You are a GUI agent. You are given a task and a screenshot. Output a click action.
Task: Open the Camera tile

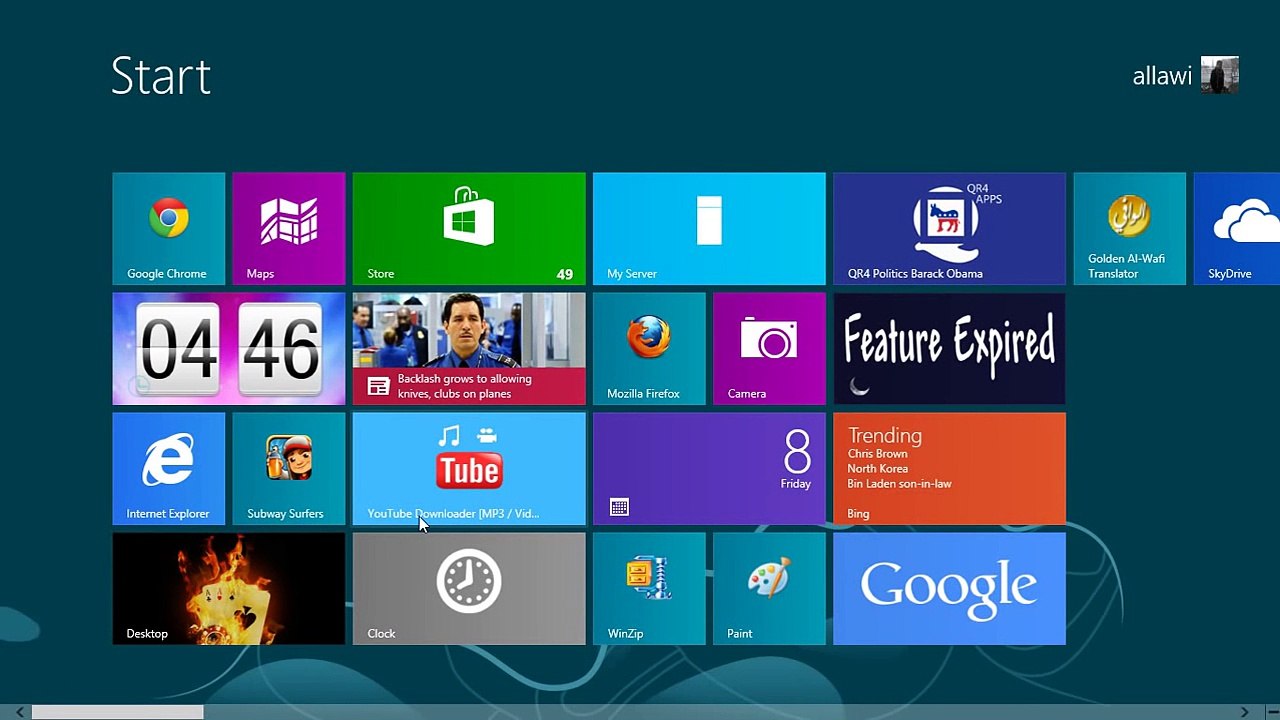point(769,349)
